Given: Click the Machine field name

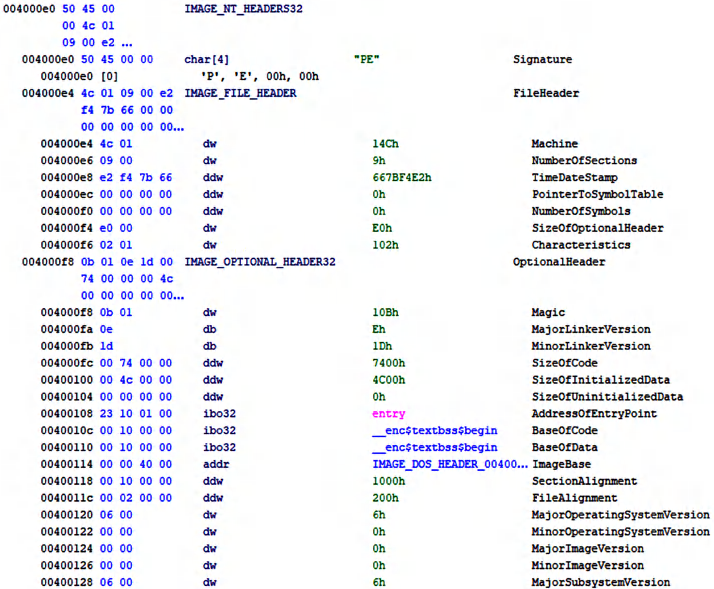Looking at the screenshot, I should click(554, 144).
